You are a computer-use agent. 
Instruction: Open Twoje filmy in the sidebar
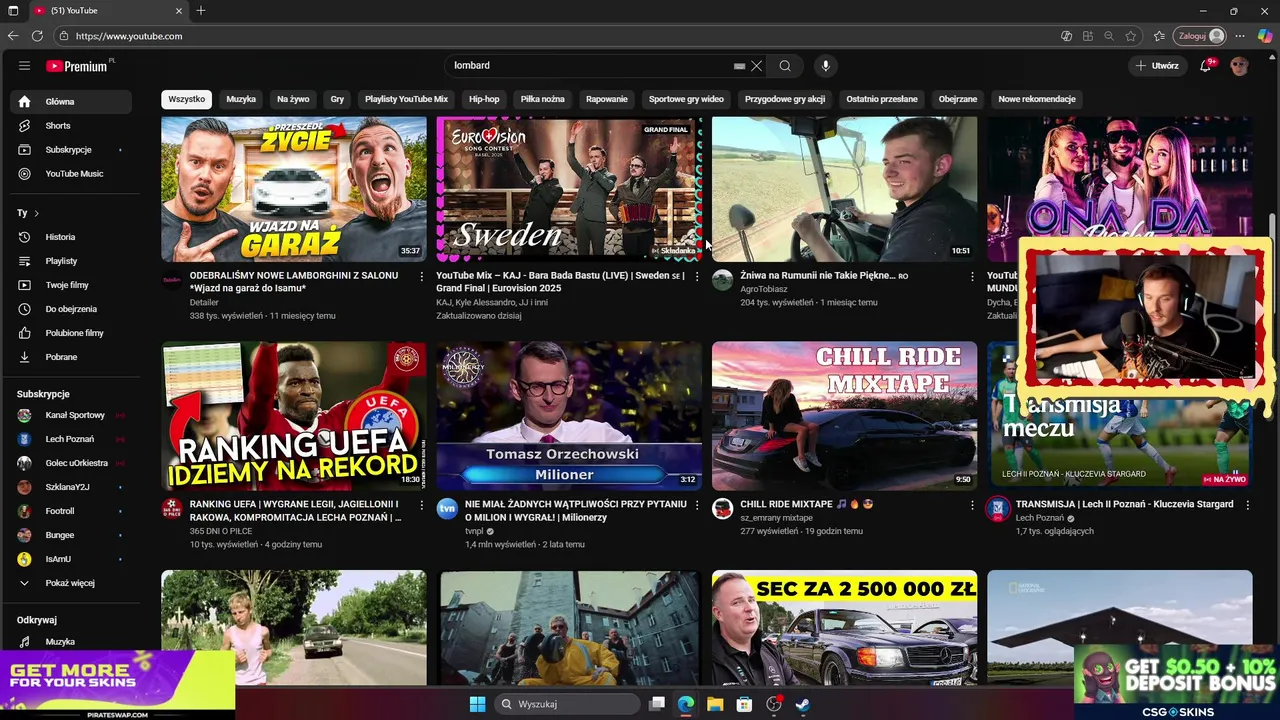[x=70, y=285]
